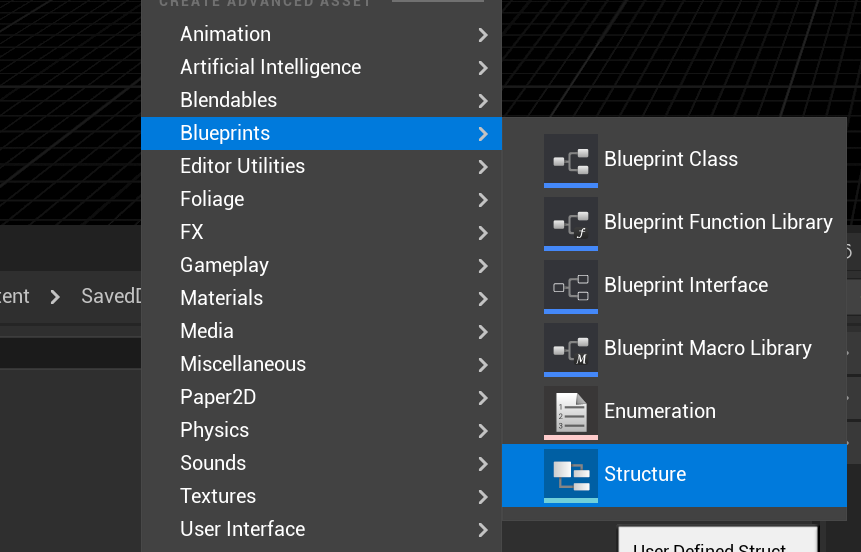Image resolution: width=861 pixels, height=552 pixels.
Task: Expand the Foliage row arrow
Action: point(483,200)
